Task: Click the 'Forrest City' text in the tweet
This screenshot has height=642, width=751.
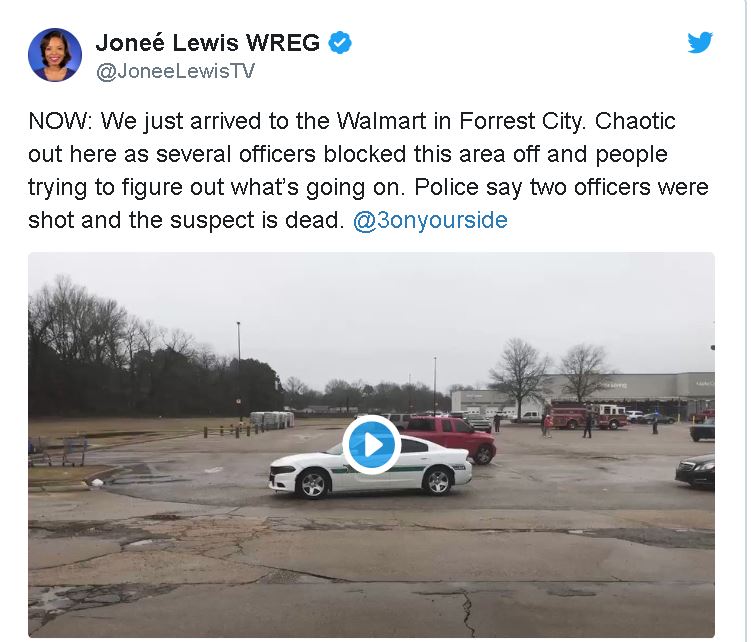Action: pyautogui.click(x=522, y=121)
